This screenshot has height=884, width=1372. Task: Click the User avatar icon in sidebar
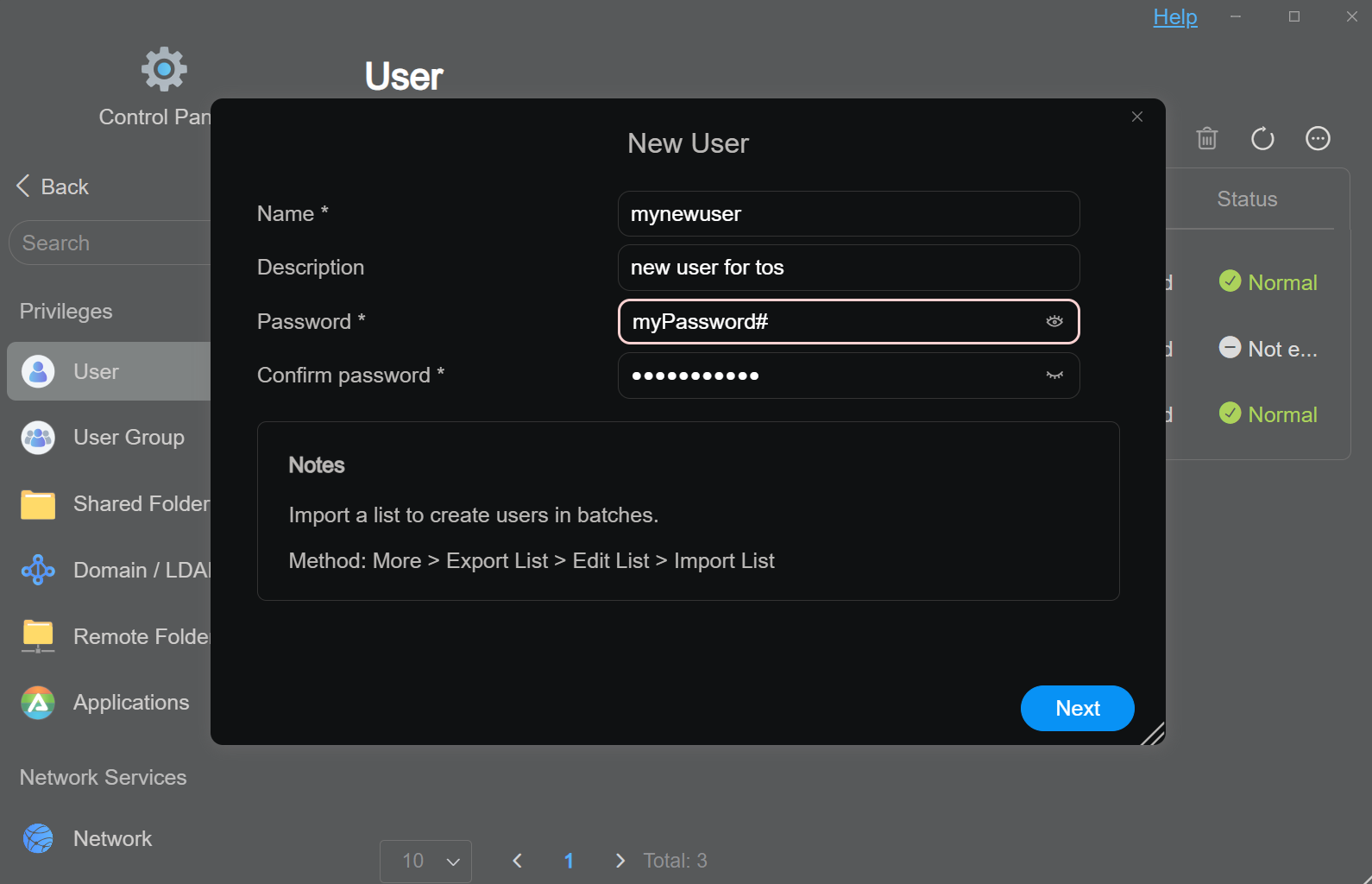(38, 371)
